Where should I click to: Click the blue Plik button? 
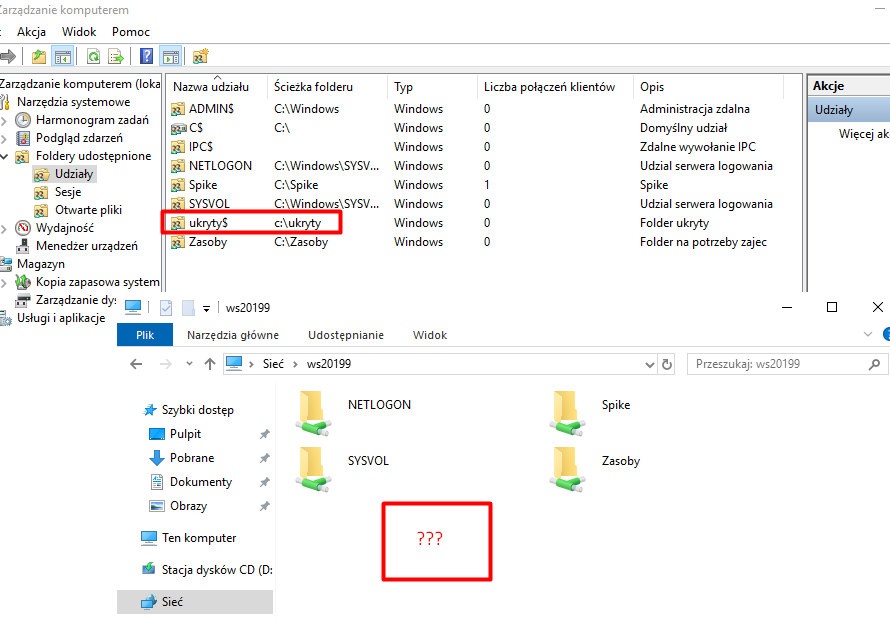coord(145,335)
